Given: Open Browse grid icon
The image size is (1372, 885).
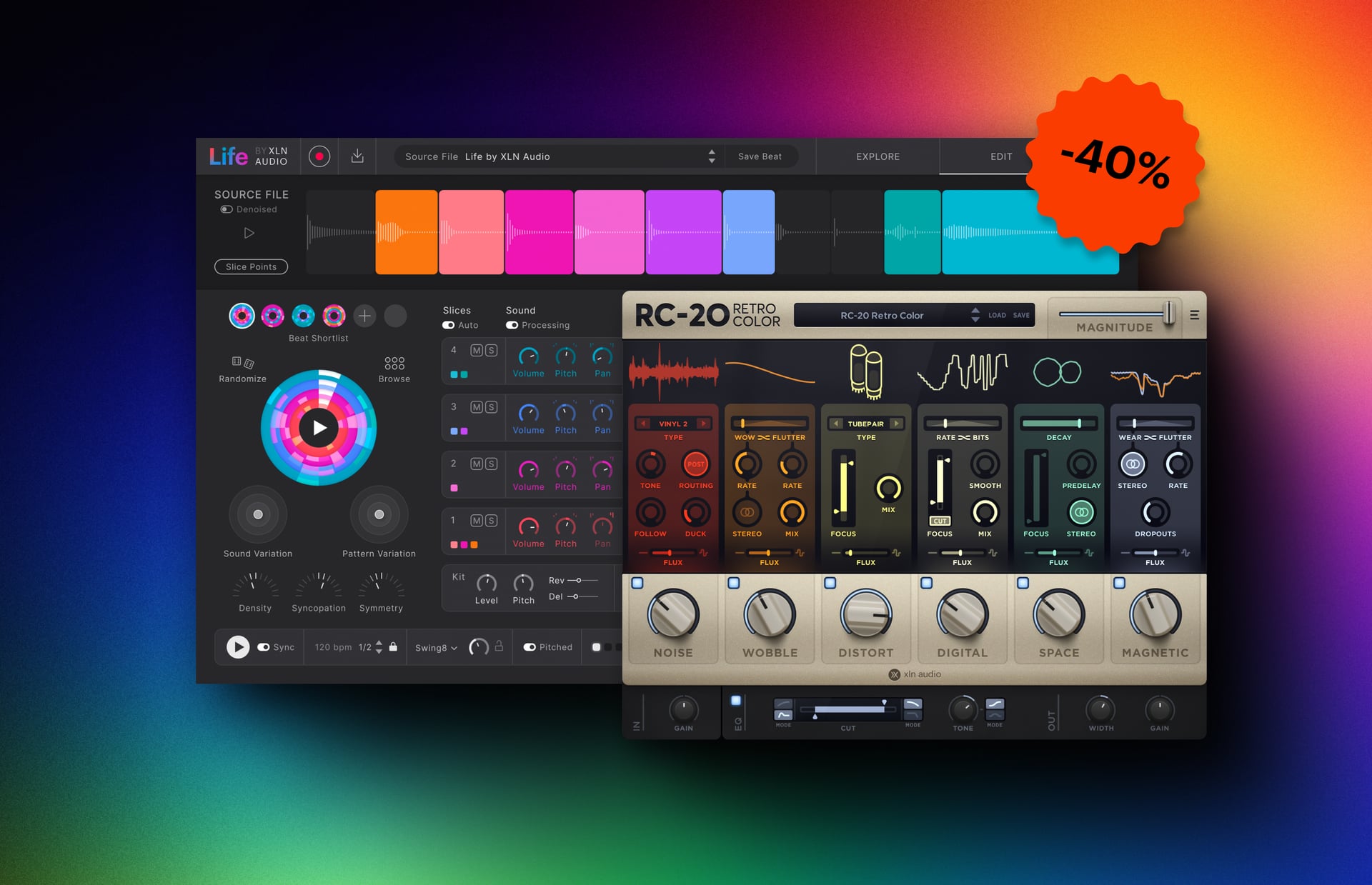Looking at the screenshot, I should click(x=394, y=363).
